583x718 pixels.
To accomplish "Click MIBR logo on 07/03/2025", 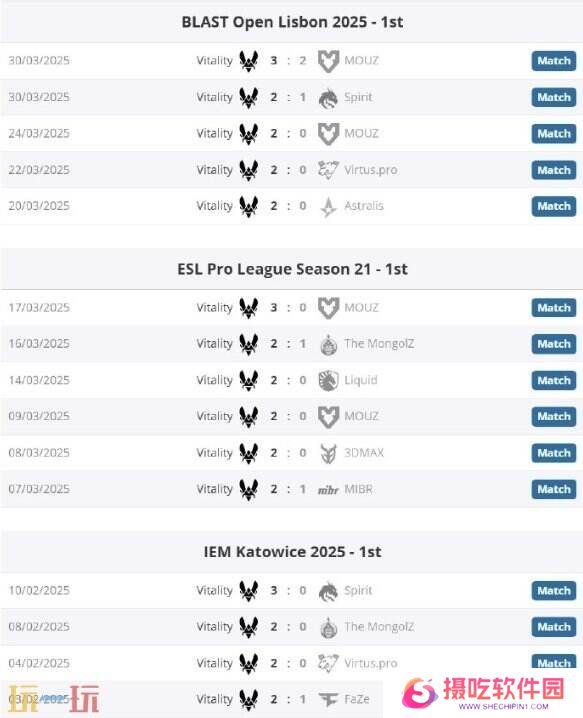I will click(328, 490).
